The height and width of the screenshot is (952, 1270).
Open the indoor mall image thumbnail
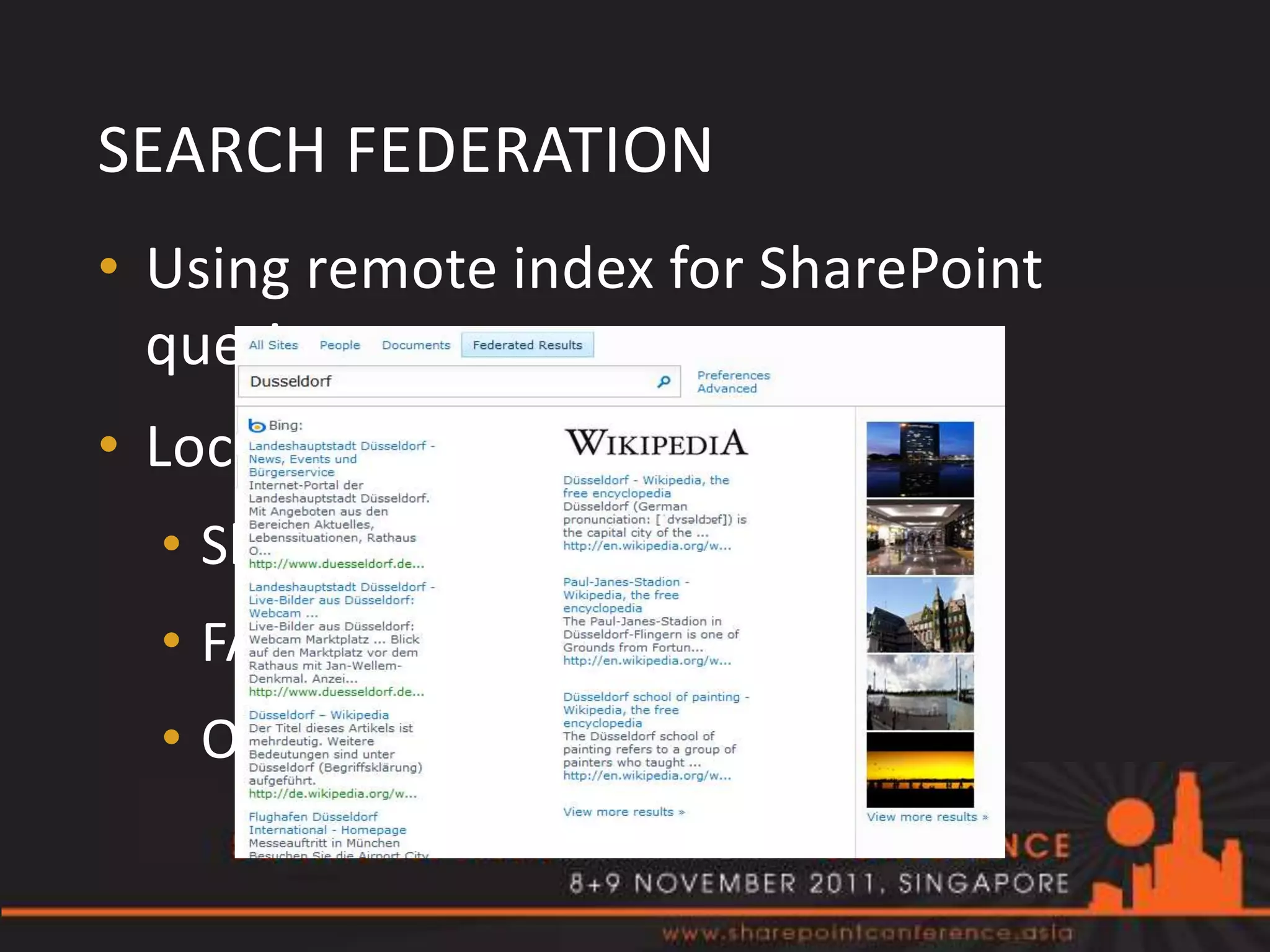(x=920, y=537)
